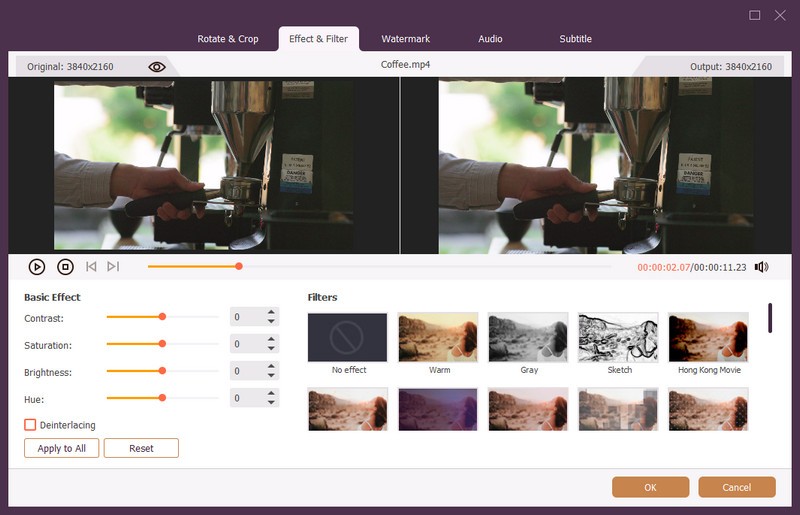
Task: Select the purple-tinted filter thumbnail
Action: pos(438,409)
